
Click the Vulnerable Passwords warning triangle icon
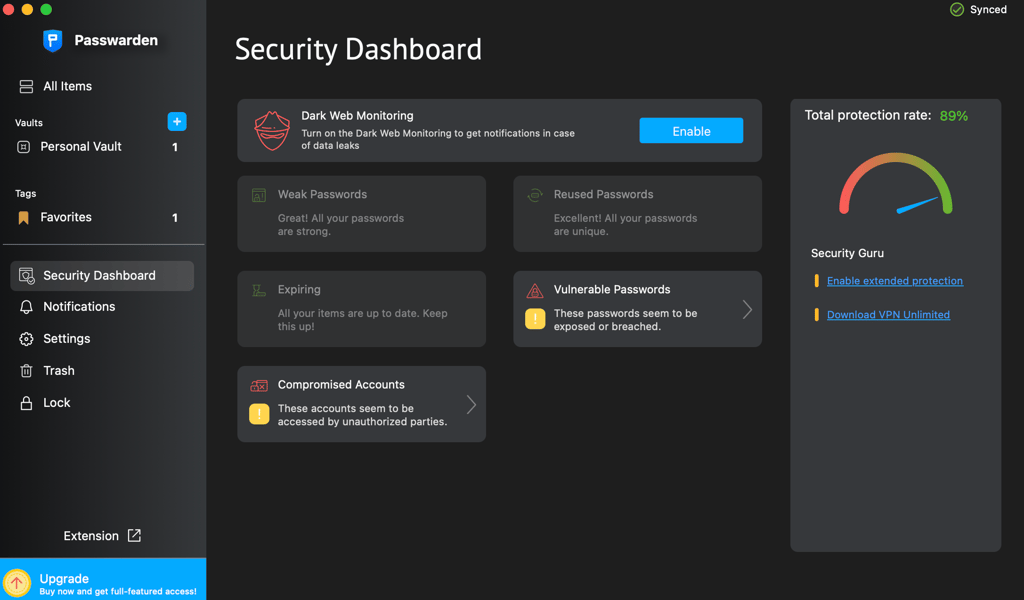(535, 290)
